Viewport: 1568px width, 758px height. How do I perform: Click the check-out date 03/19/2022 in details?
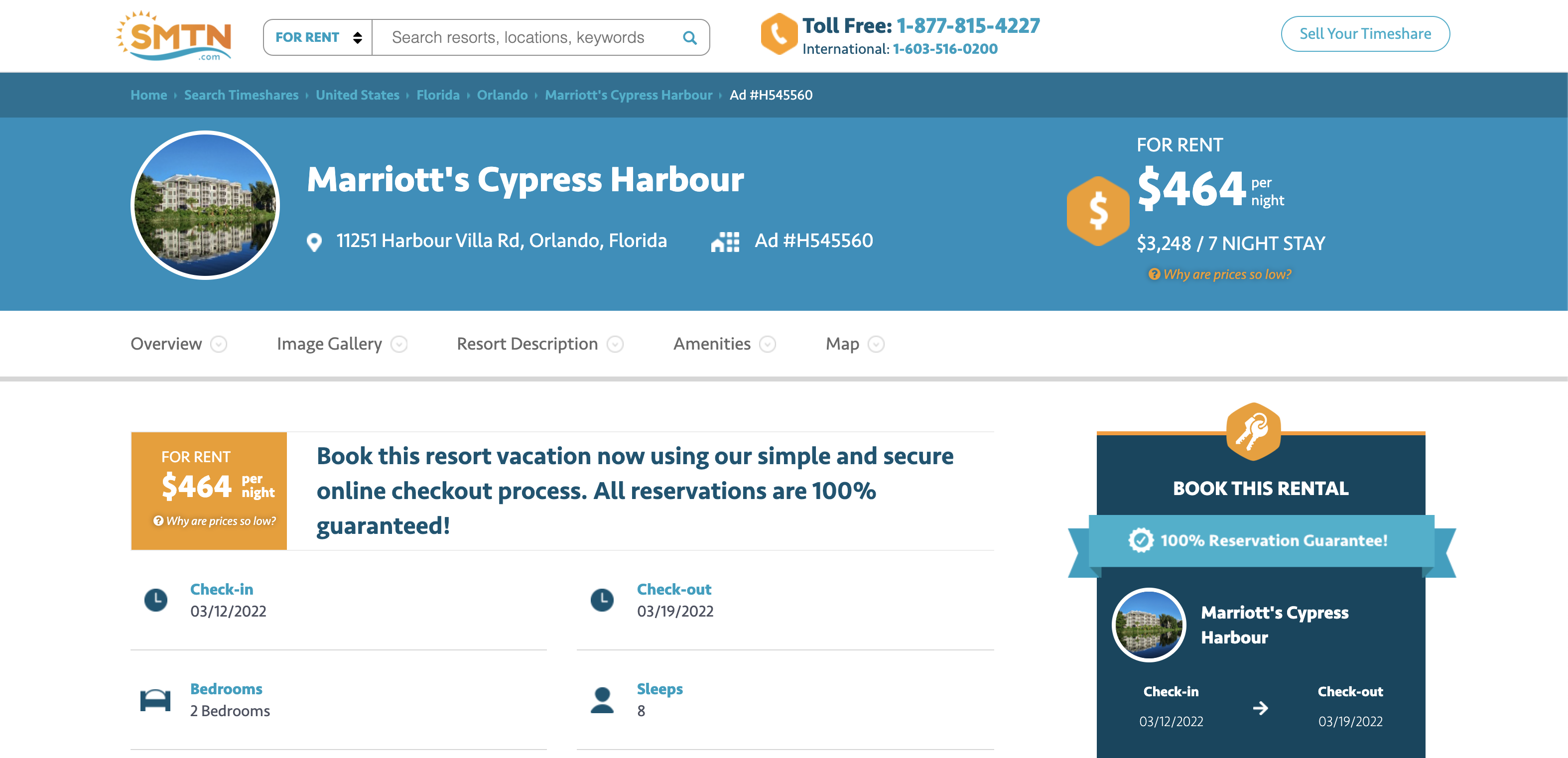click(x=675, y=611)
